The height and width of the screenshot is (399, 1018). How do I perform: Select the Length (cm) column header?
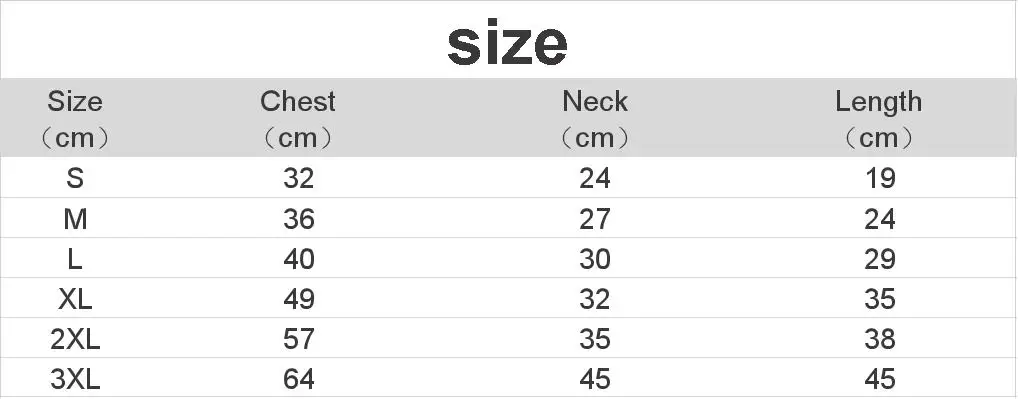[x=878, y=119]
